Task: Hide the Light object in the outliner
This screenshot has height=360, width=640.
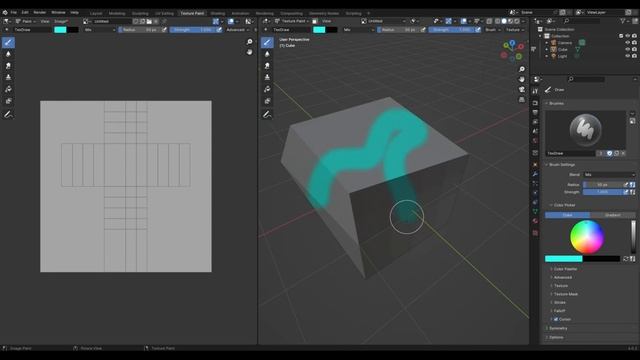Action: click(x=628, y=56)
